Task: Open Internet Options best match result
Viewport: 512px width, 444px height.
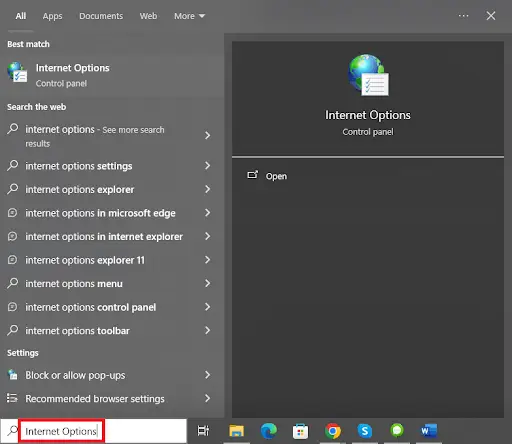Action: pos(112,75)
